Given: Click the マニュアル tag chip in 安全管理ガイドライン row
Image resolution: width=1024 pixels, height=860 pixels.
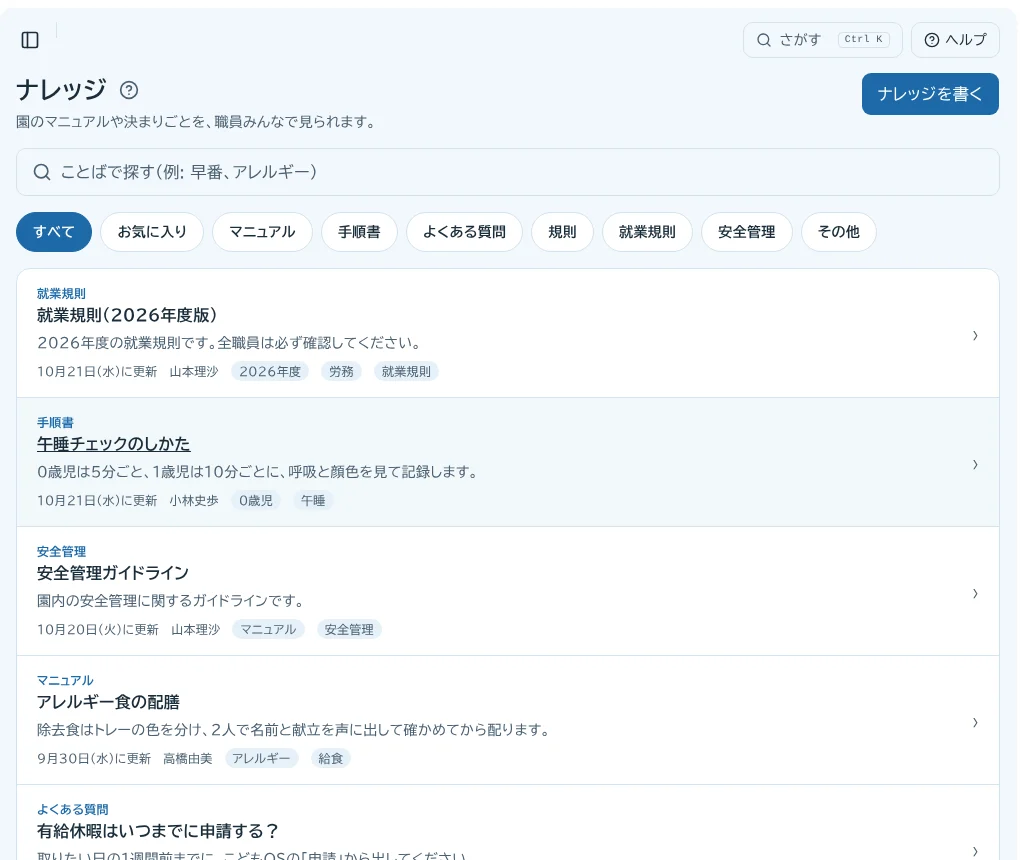Looking at the screenshot, I should pyautogui.click(x=268, y=629).
